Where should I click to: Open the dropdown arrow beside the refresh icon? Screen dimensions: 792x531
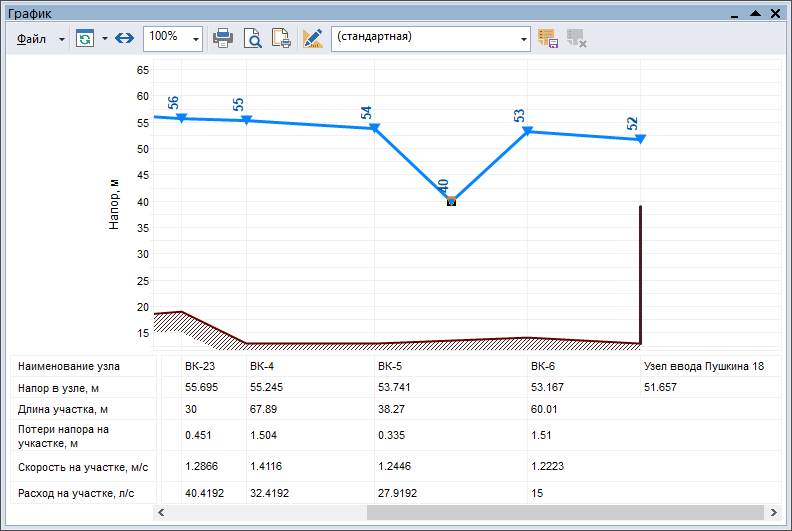(104, 39)
